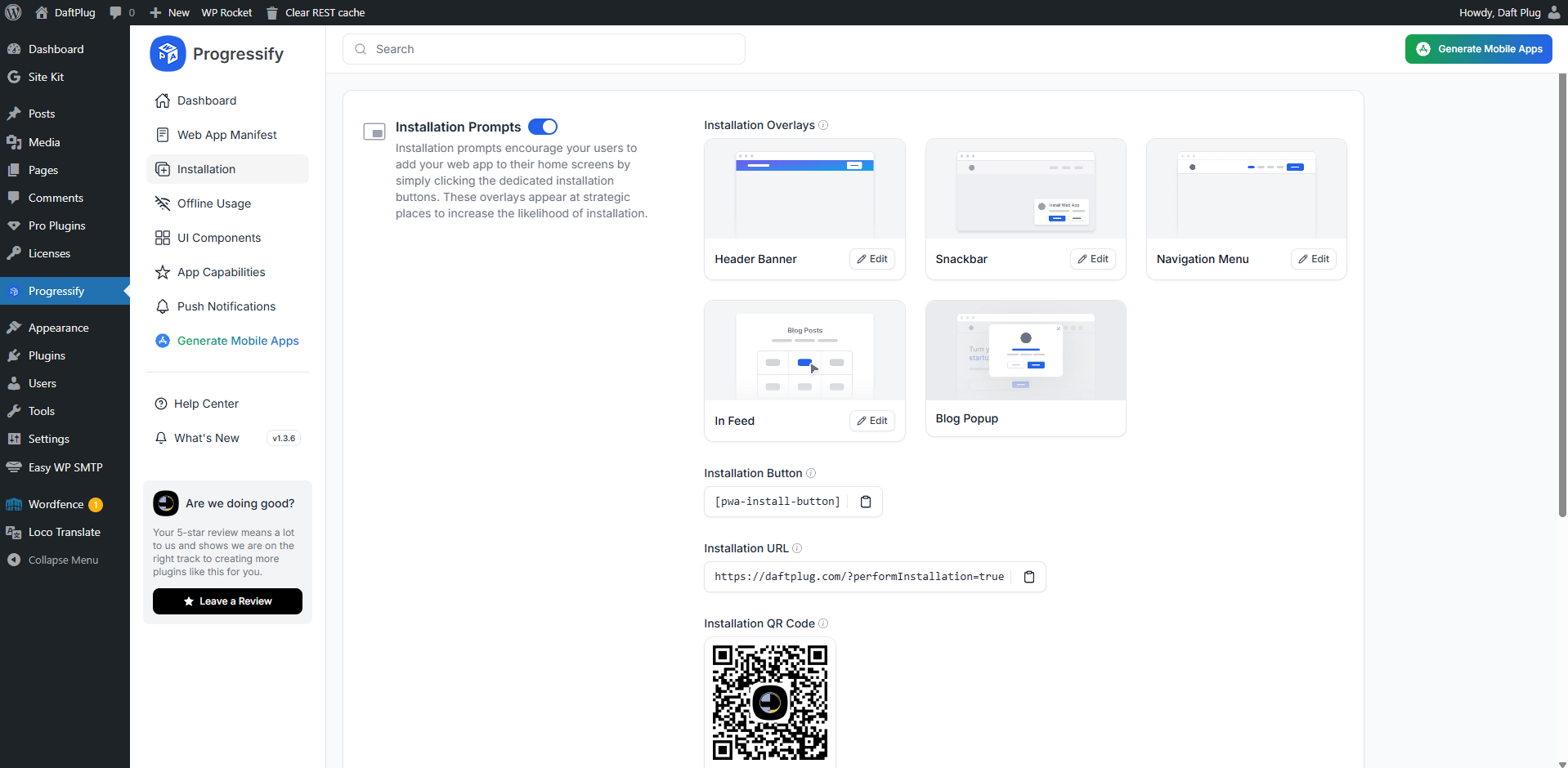This screenshot has width=1568, height=768.
Task: Select Offline Usage in Progressify sidebar
Action: tap(214, 203)
